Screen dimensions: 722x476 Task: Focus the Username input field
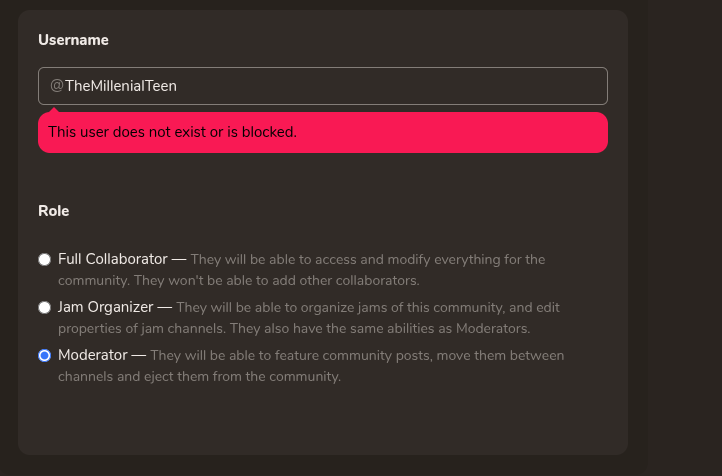pos(322,86)
